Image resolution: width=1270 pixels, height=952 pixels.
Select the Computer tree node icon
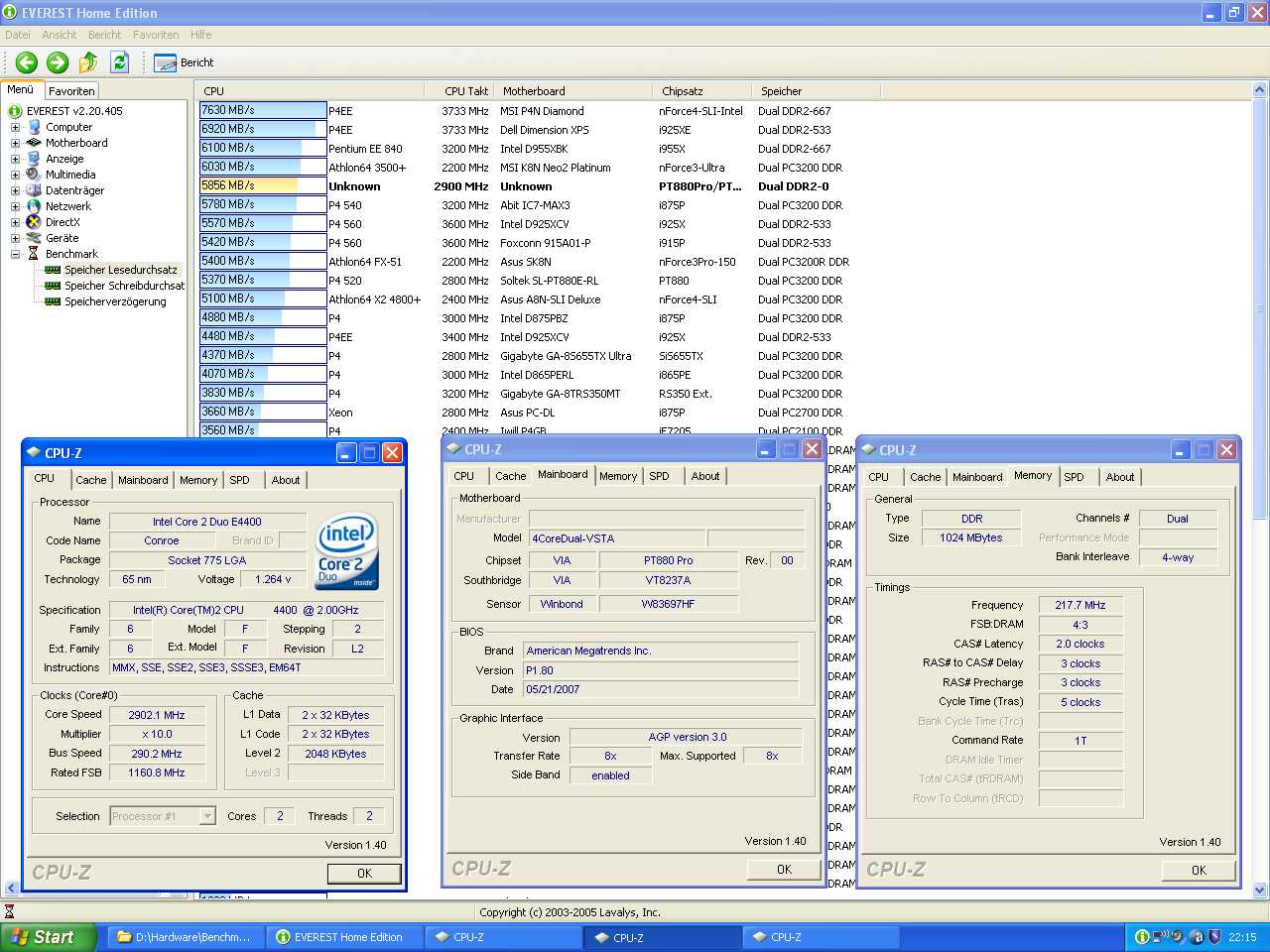[x=35, y=127]
